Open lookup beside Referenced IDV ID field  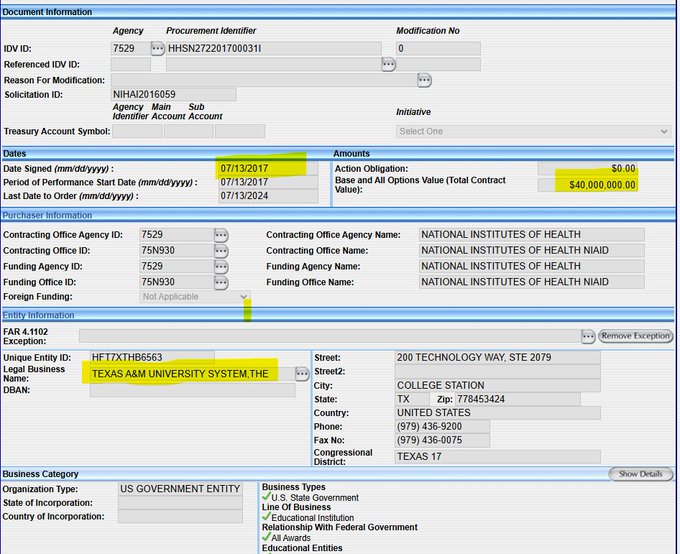pos(389,64)
